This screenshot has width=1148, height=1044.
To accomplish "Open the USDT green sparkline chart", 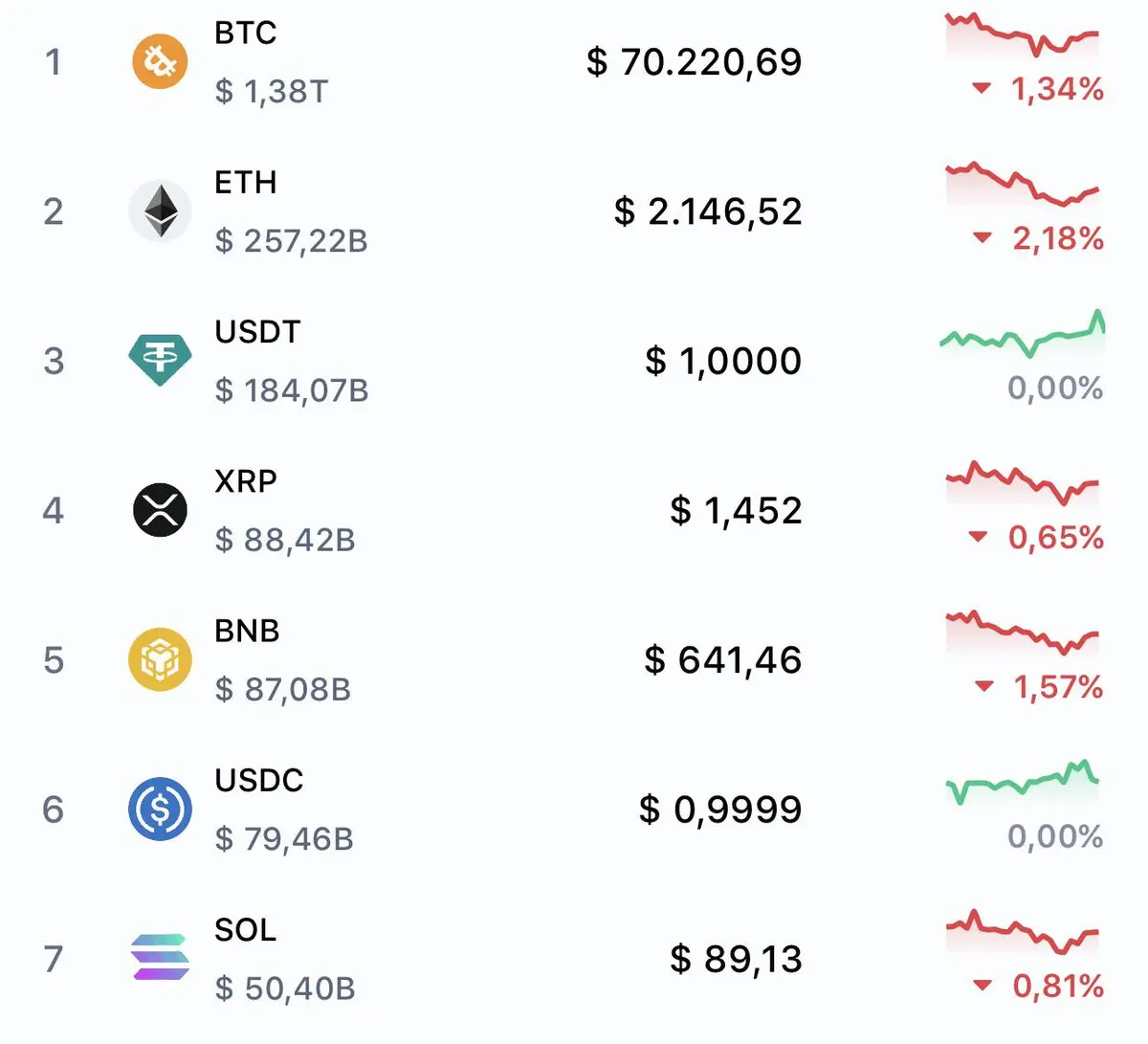I will tap(1022, 336).
